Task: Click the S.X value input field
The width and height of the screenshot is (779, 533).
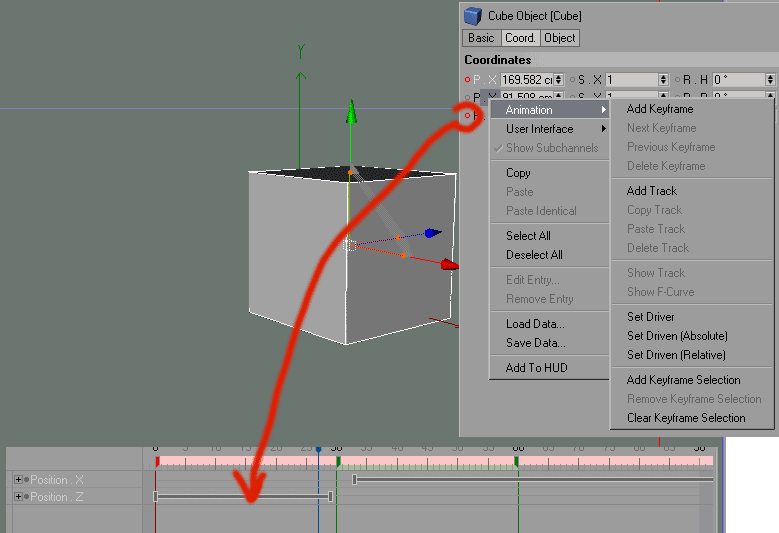Action: click(630, 80)
